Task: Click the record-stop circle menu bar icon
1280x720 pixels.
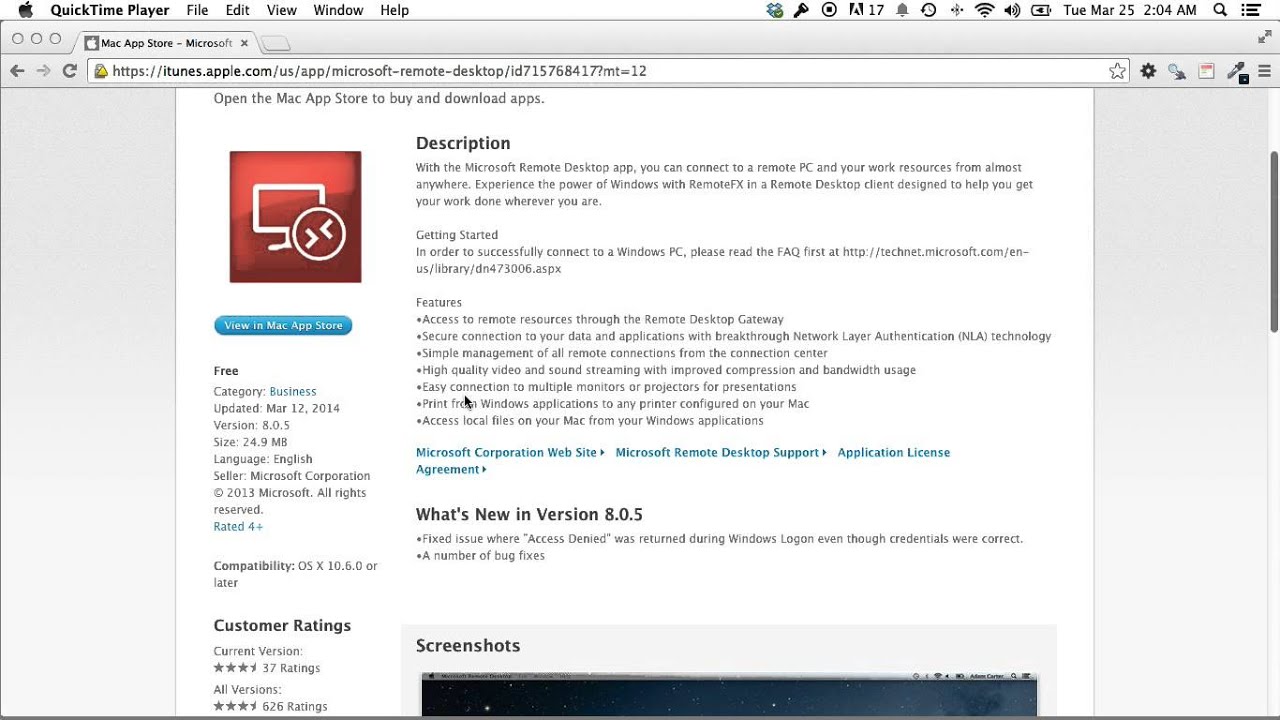Action: point(829,10)
